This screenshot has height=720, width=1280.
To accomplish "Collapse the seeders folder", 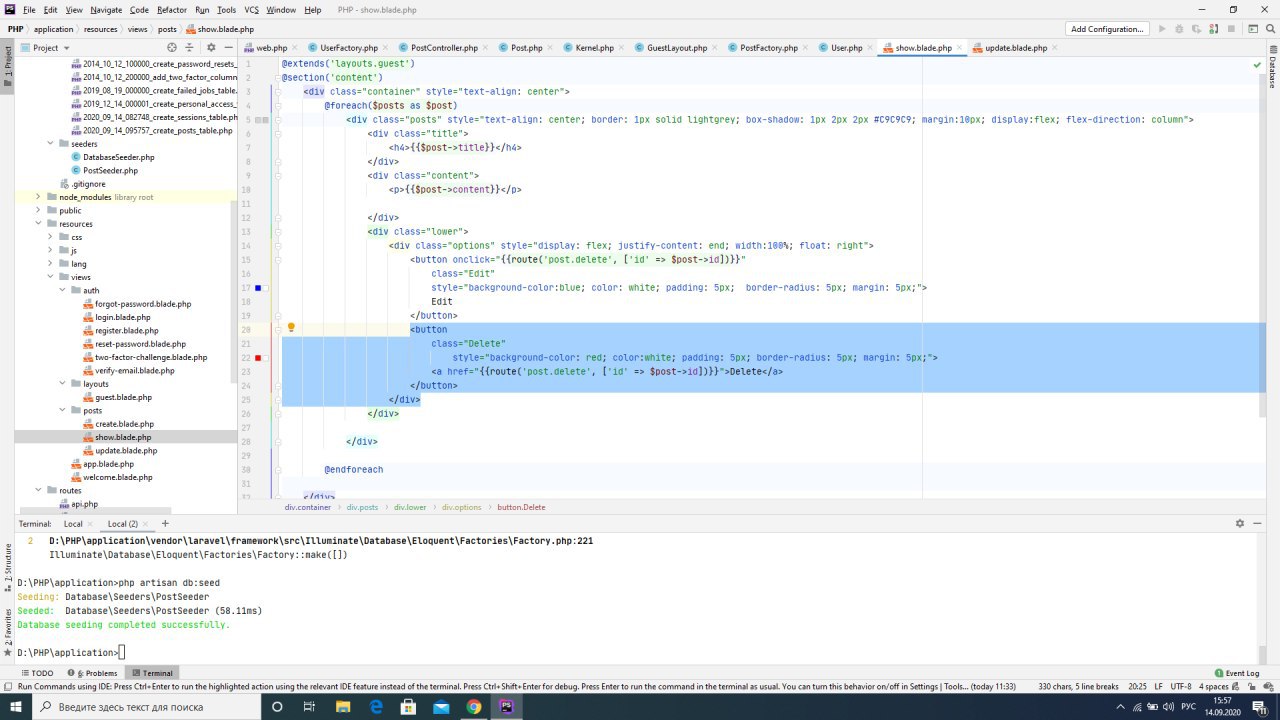I will click(x=51, y=144).
